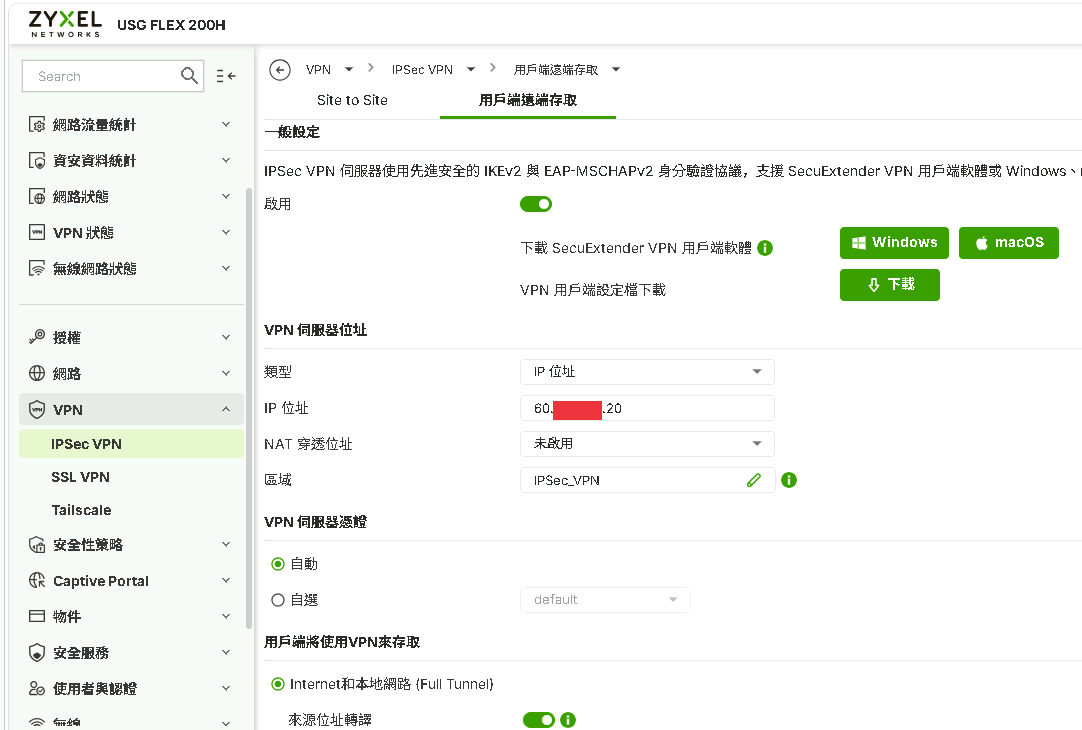The width and height of the screenshot is (1082, 730).
Task: Click the 網路流量統計 gear icon
Action: 37,125
